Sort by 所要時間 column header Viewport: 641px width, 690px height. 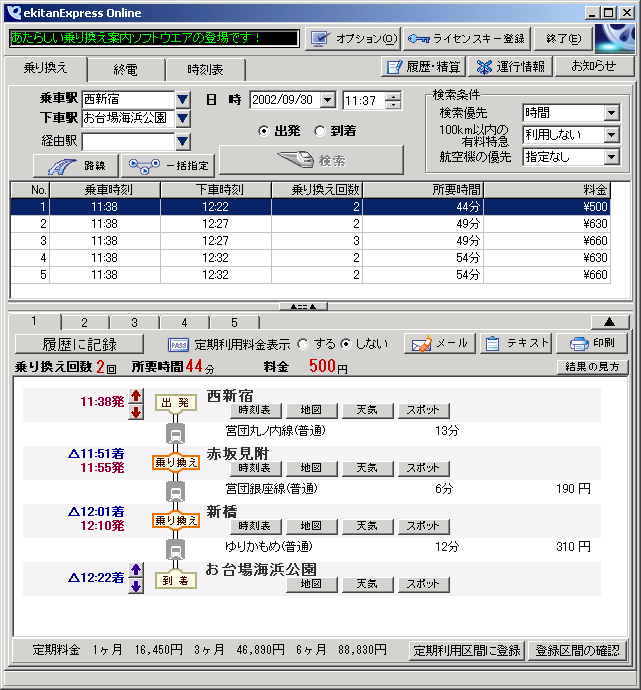click(423, 190)
